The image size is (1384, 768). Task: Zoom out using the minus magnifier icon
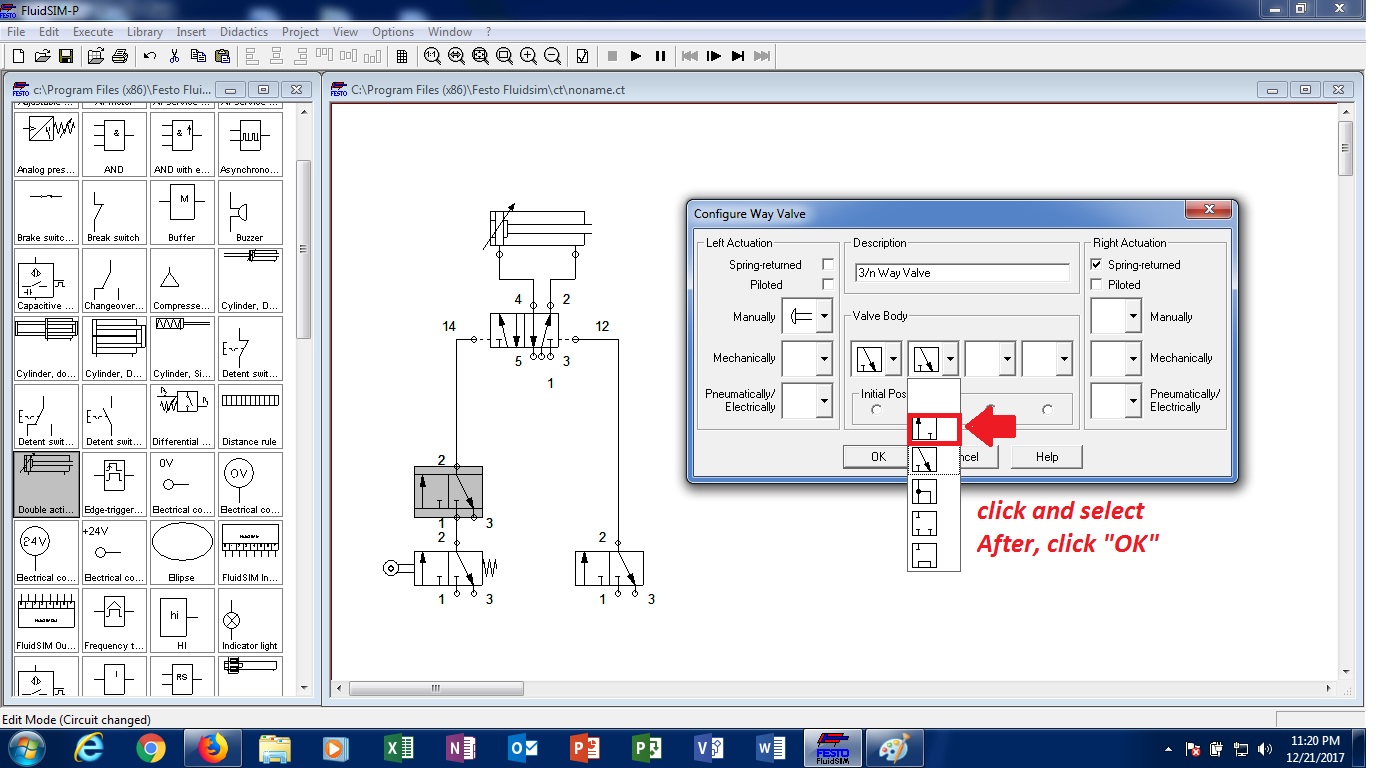tap(552, 56)
